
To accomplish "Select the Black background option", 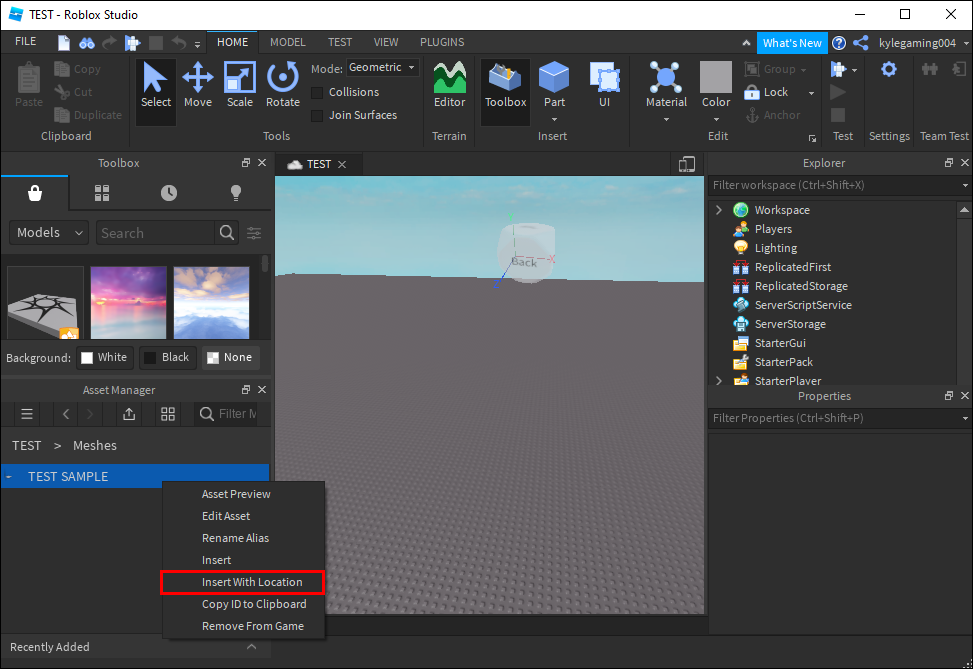I will (166, 357).
